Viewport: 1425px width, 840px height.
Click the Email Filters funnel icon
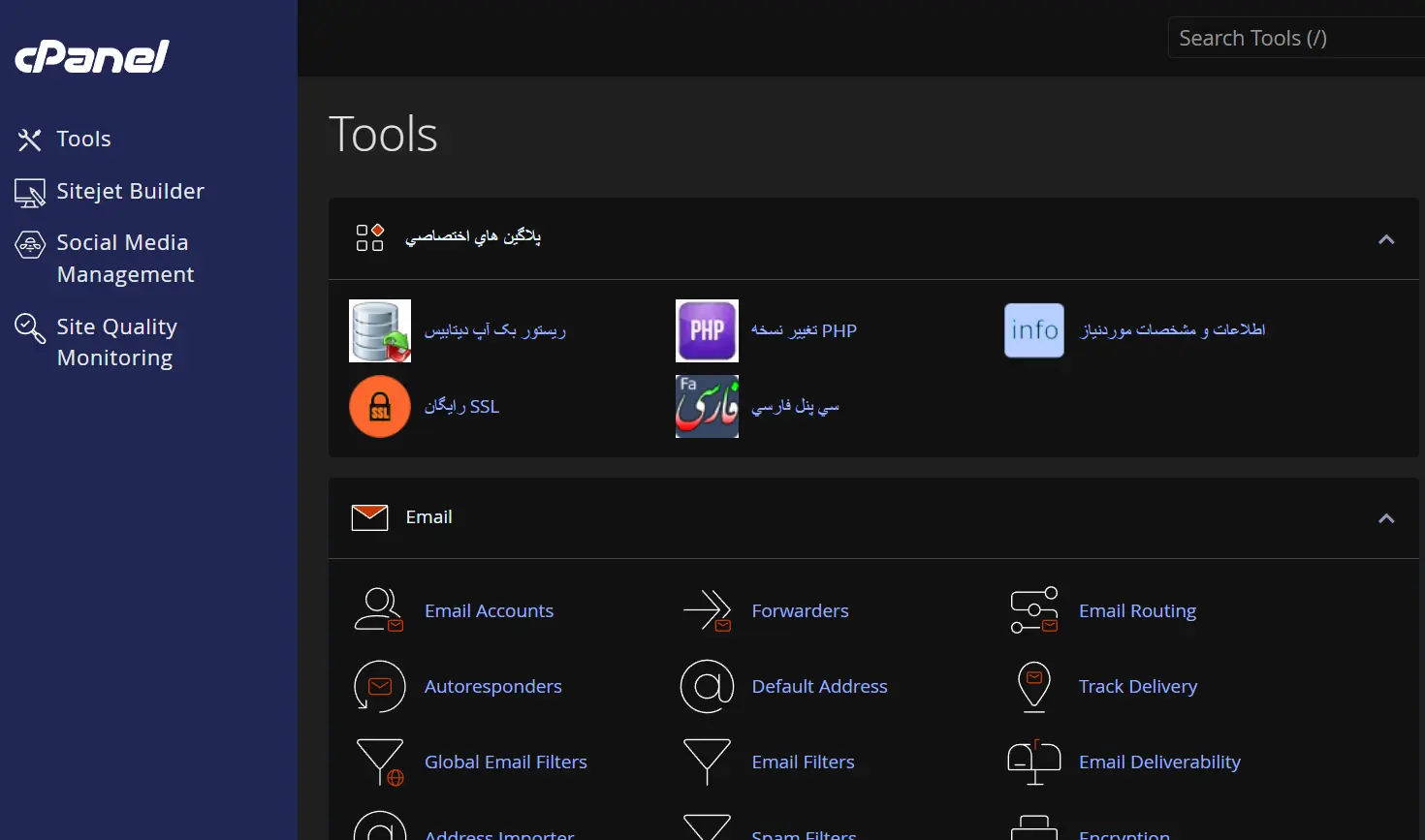pyautogui.click(x=707, y=762)
